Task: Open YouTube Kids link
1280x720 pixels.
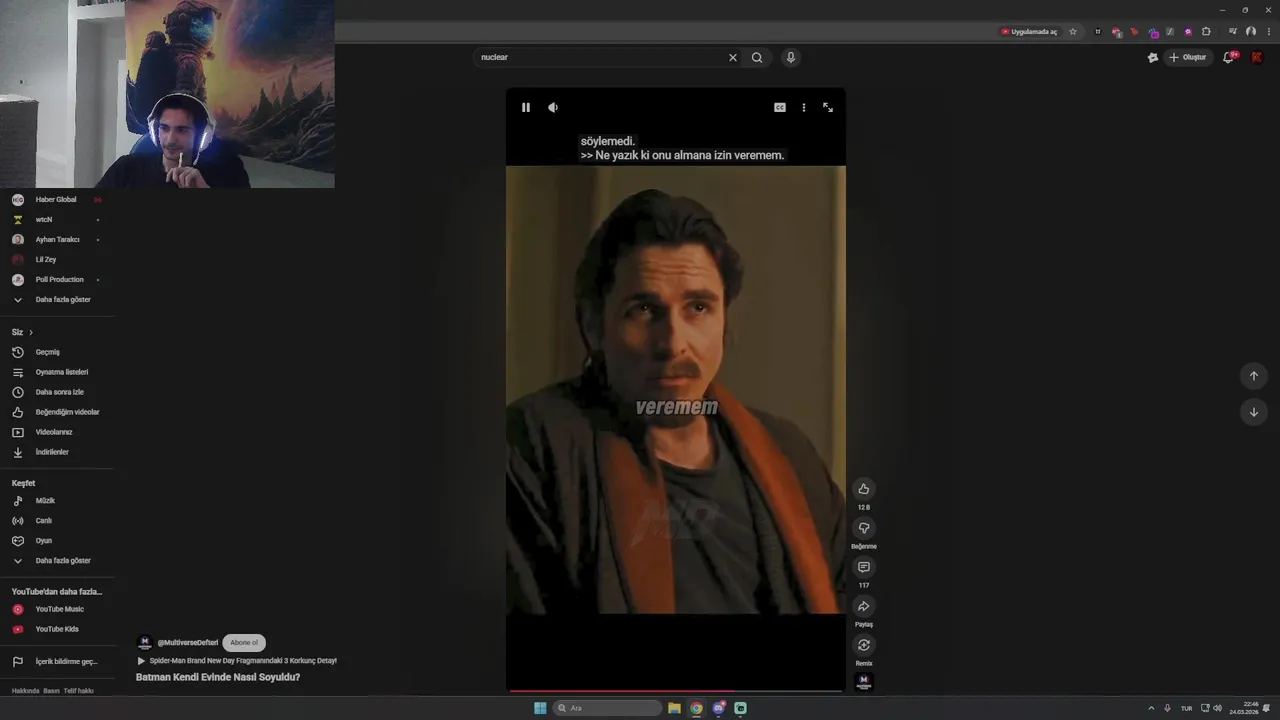Action: [57, 629]
